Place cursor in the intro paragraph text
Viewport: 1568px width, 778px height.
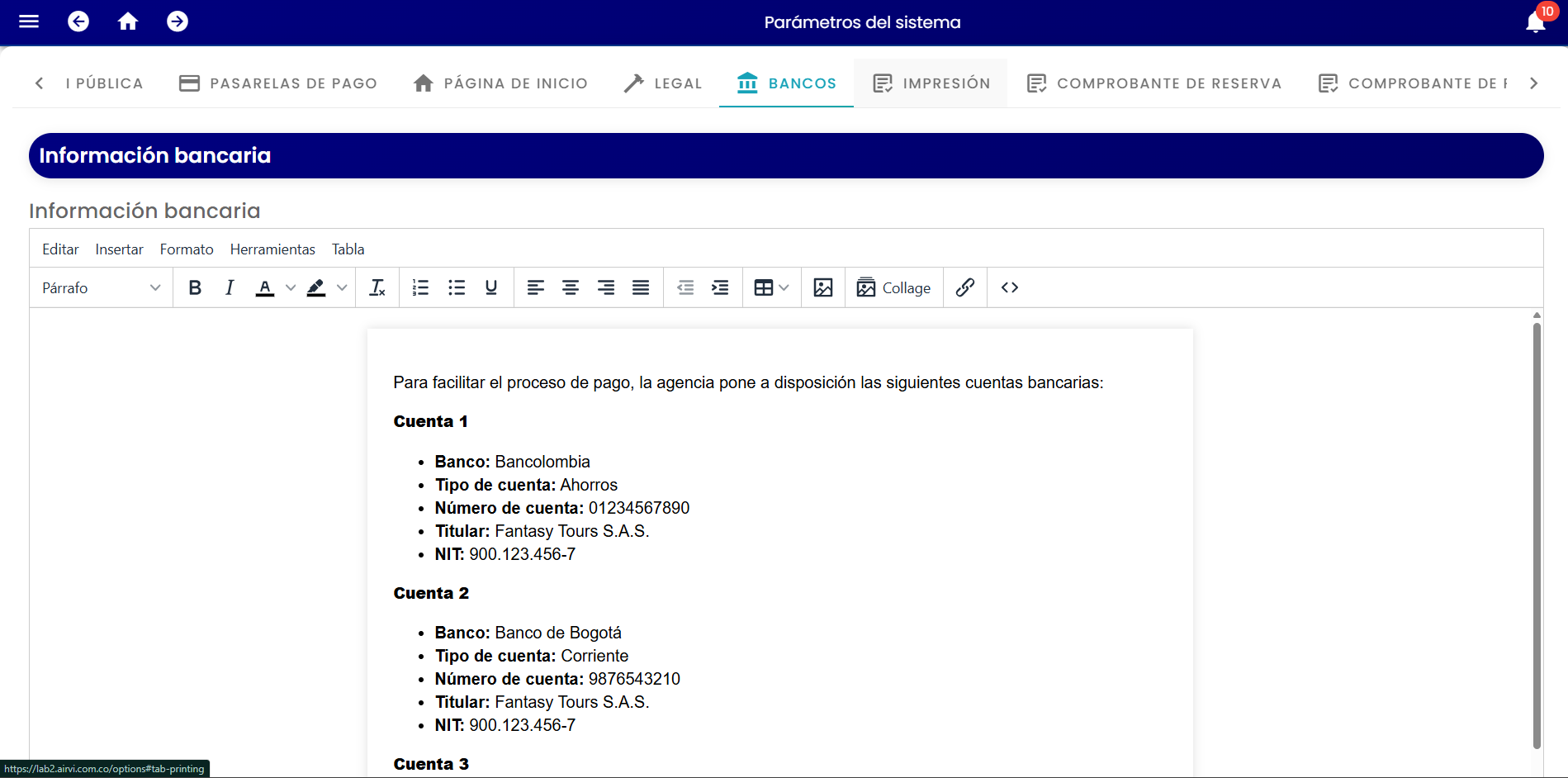point(748,382)
